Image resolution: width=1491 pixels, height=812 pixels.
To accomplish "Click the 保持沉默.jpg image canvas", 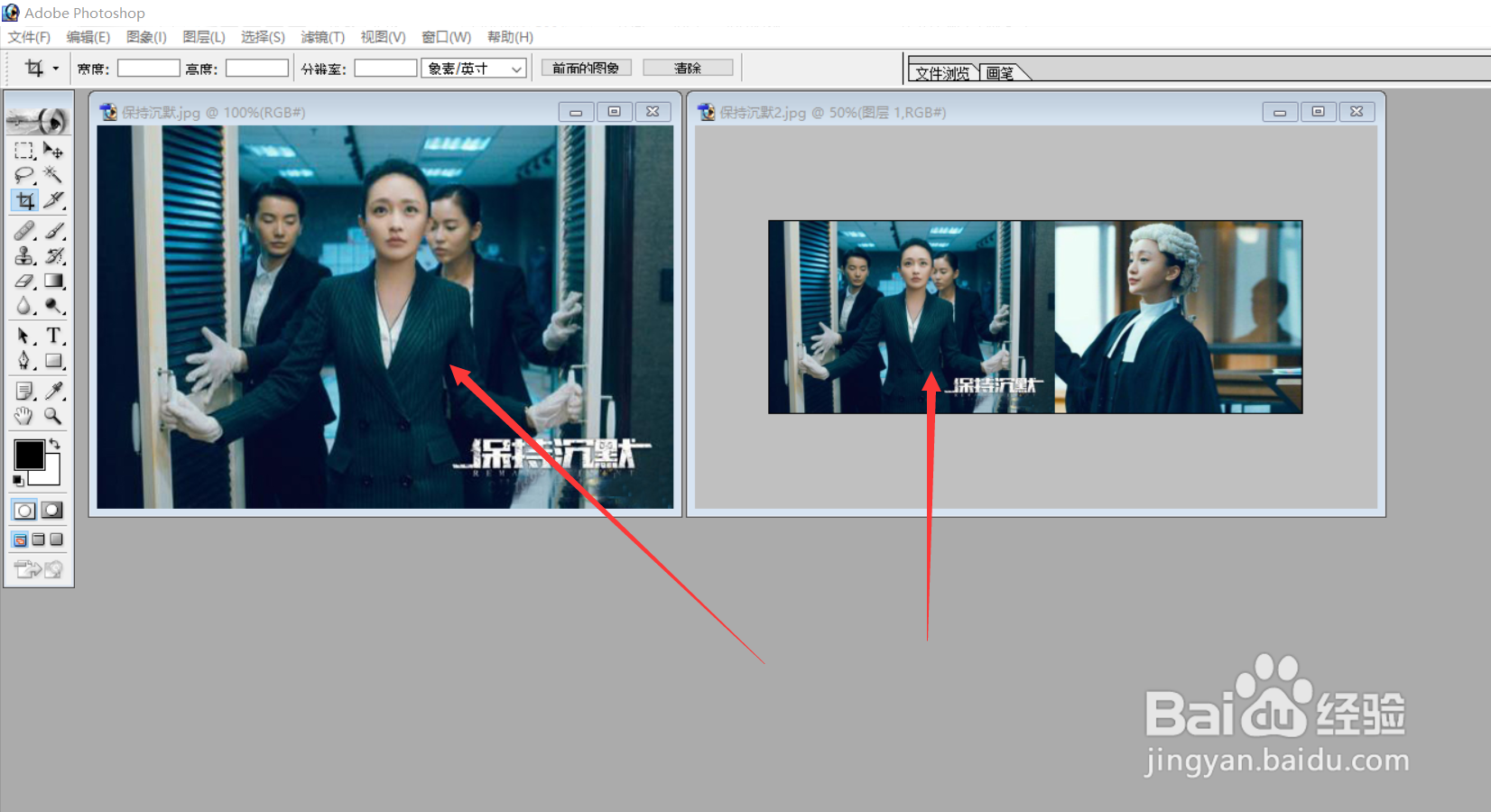I will click(385, 317).
